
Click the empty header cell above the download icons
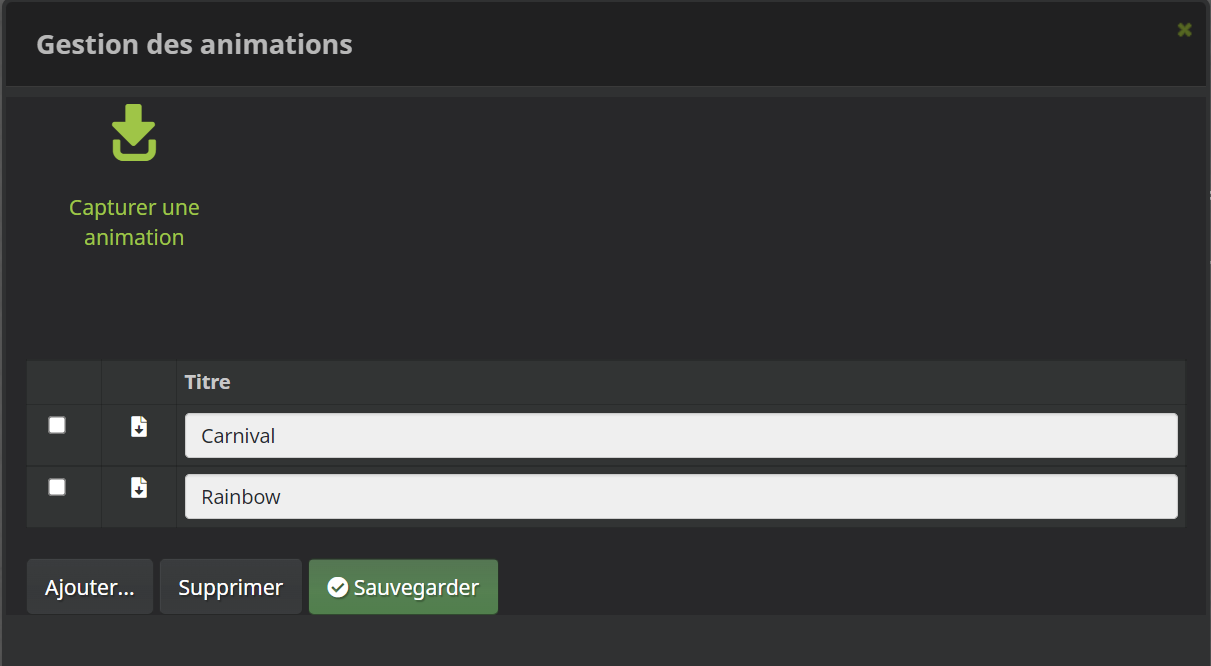tap(139, 383)
